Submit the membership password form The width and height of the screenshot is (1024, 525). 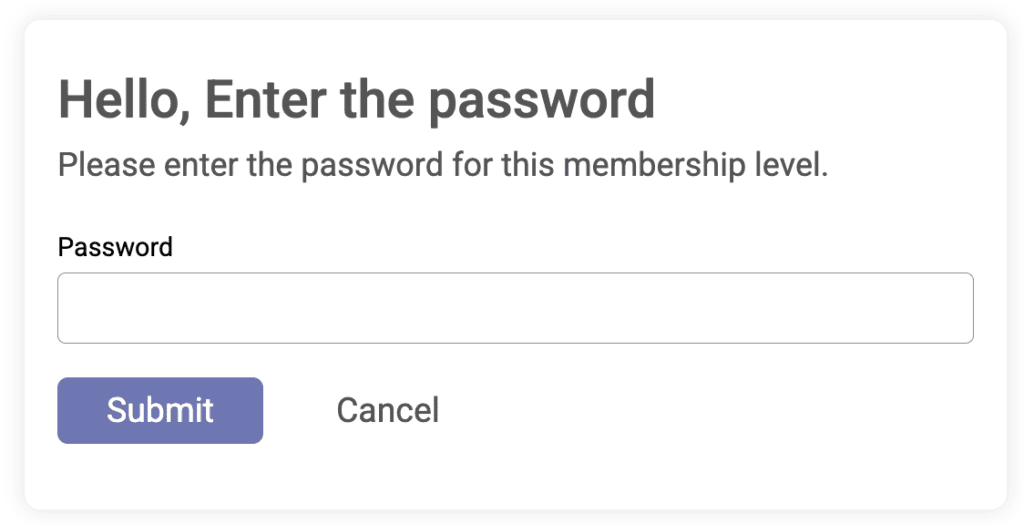tap(160, 410)
